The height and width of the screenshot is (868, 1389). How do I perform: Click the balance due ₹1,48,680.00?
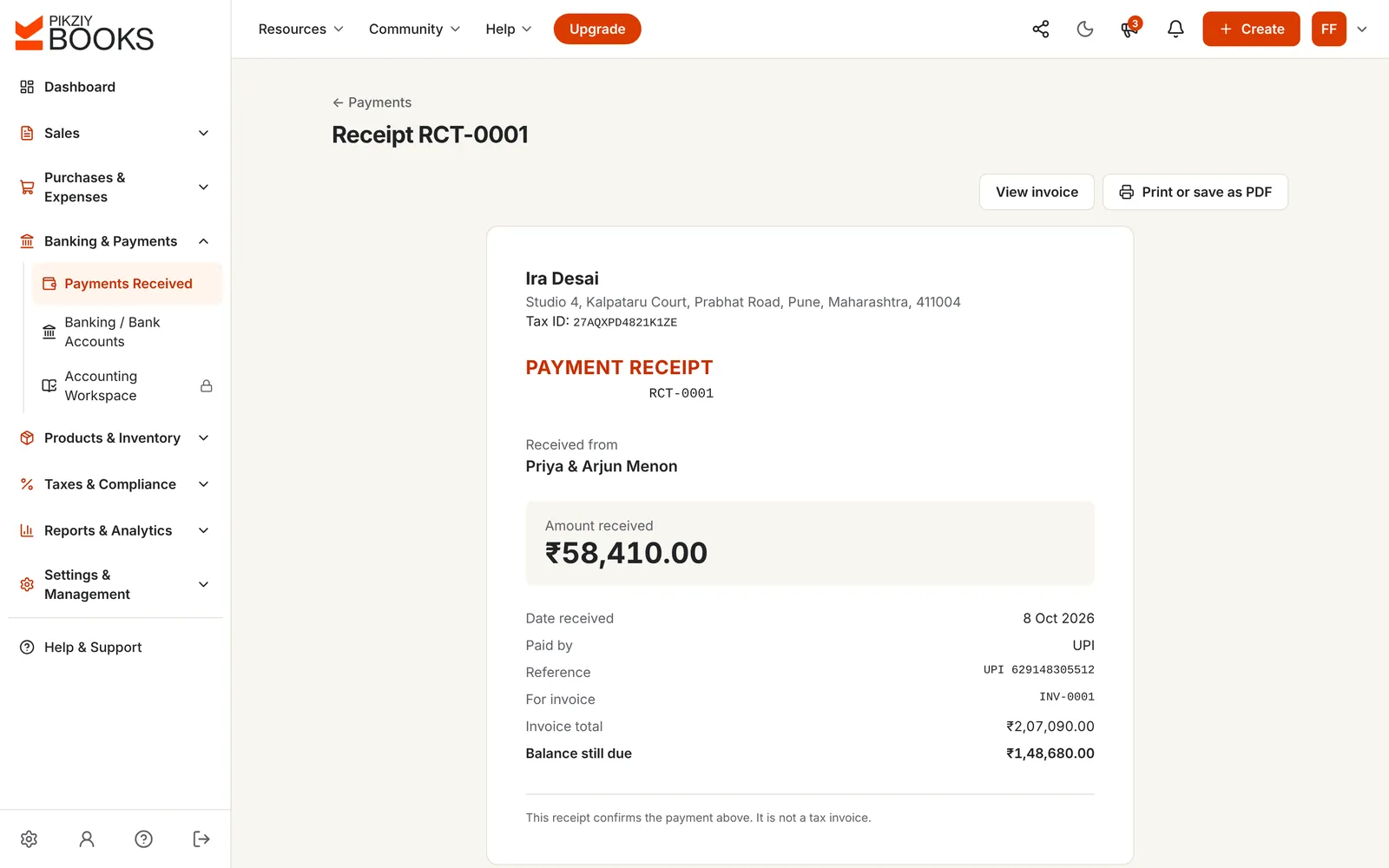1050,753
